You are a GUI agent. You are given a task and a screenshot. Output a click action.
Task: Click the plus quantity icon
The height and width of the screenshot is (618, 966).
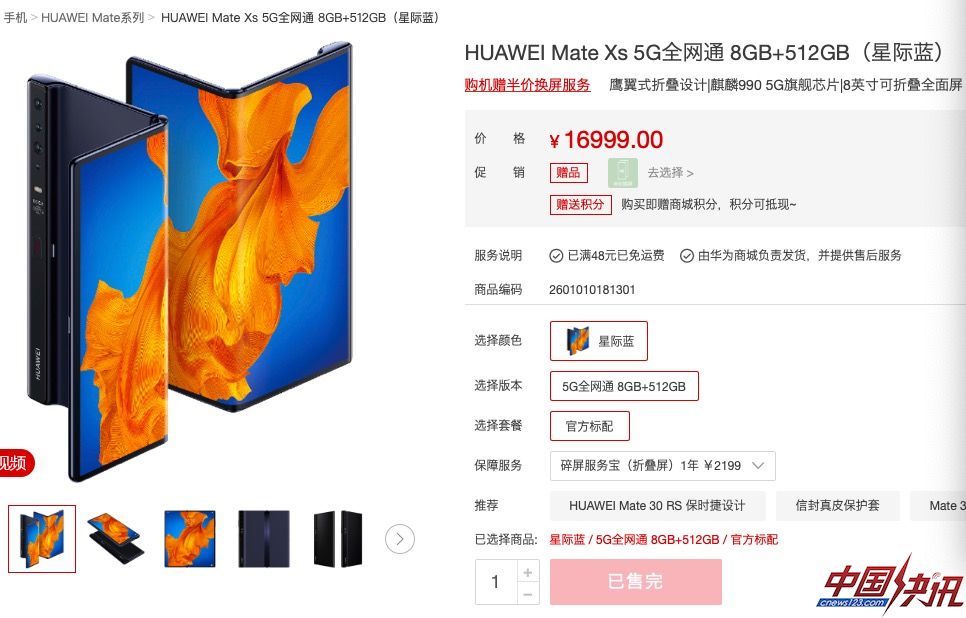click(x=528, y=572)
